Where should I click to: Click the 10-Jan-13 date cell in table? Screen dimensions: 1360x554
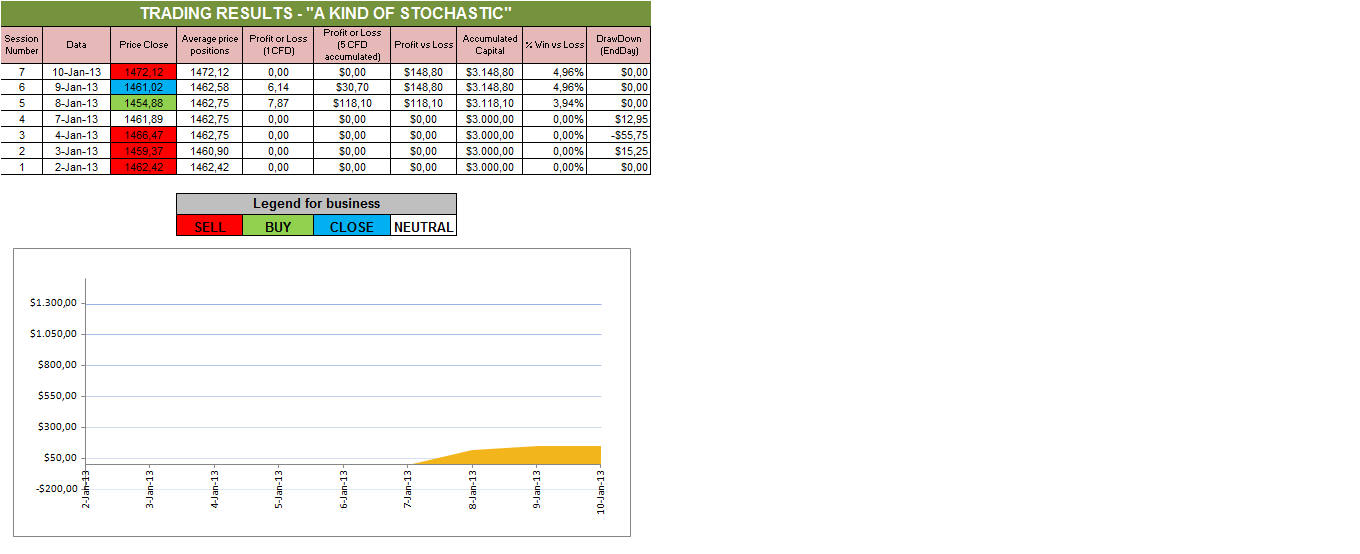point(77,71)
